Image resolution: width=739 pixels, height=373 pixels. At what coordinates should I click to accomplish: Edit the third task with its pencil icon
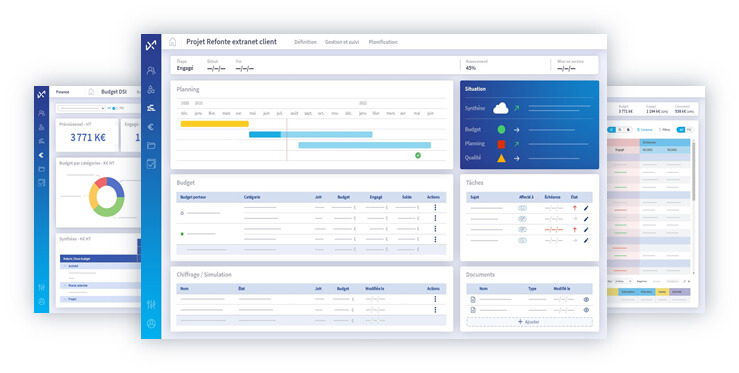[x=586, y=230]
